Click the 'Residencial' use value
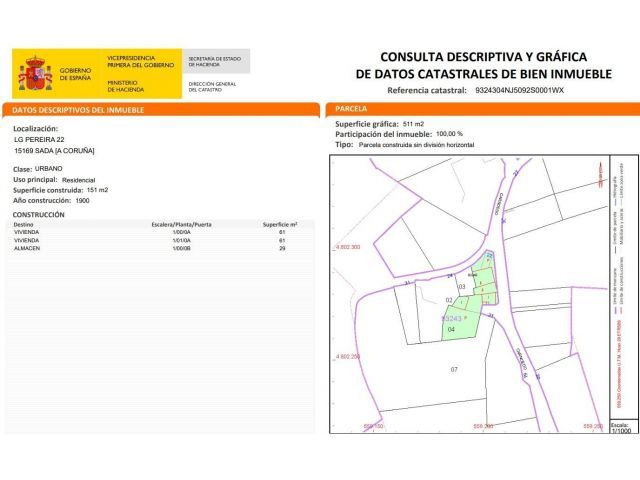Image resolution: width=640 pixels, height=480 pixels. [78, 180]
